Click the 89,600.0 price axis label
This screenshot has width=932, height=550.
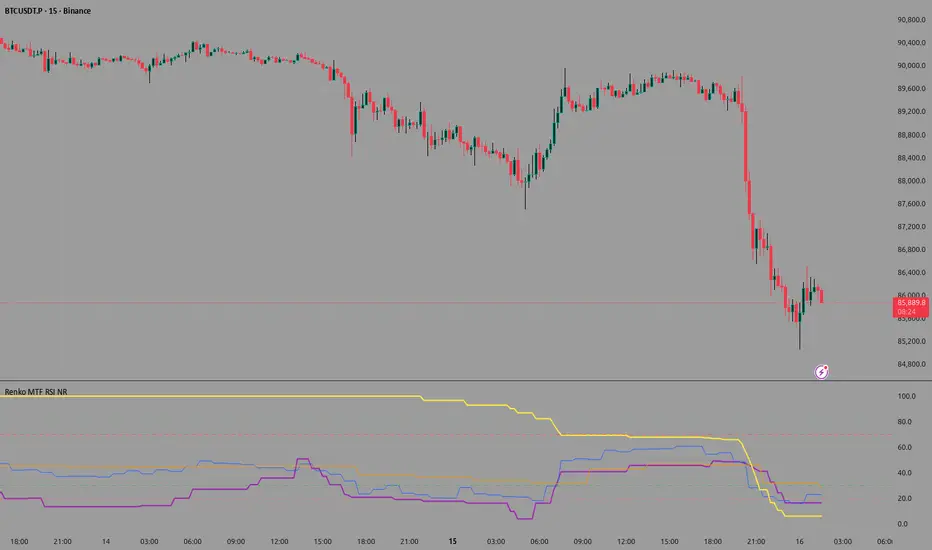pyautogui.click(x=911, y=89)
